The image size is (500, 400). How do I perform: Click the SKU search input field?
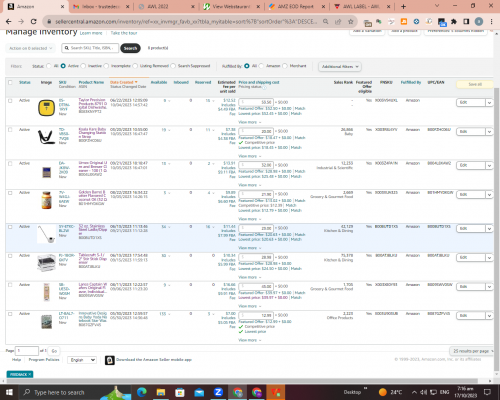pyautogui.click(x=90, y=48)
